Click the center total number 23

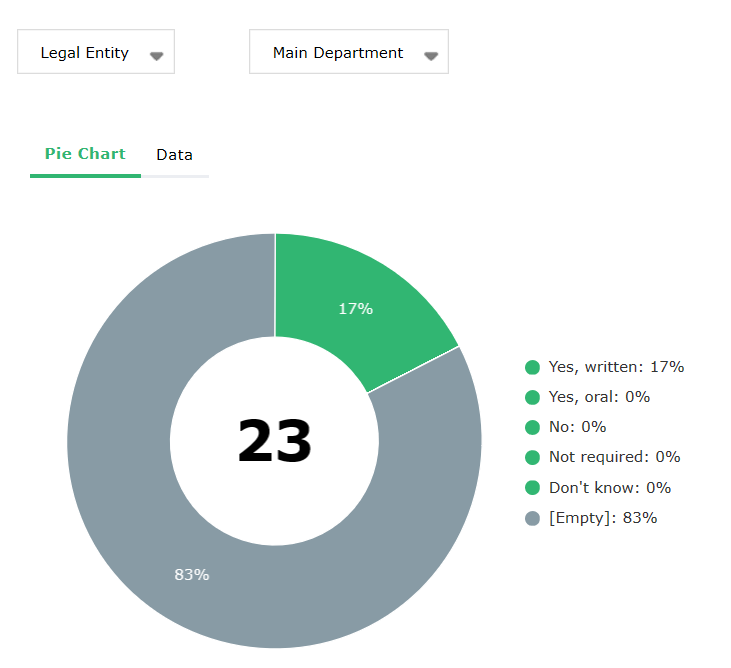(x=274, y=442)
